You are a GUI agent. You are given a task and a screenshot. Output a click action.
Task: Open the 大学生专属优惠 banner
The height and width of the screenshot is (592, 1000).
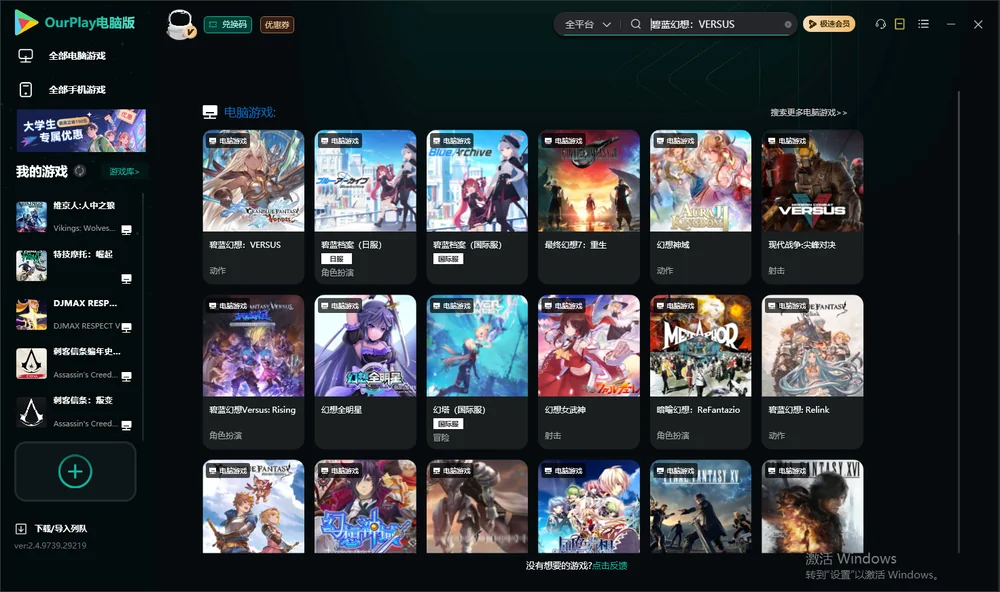(x=81, y=131)
